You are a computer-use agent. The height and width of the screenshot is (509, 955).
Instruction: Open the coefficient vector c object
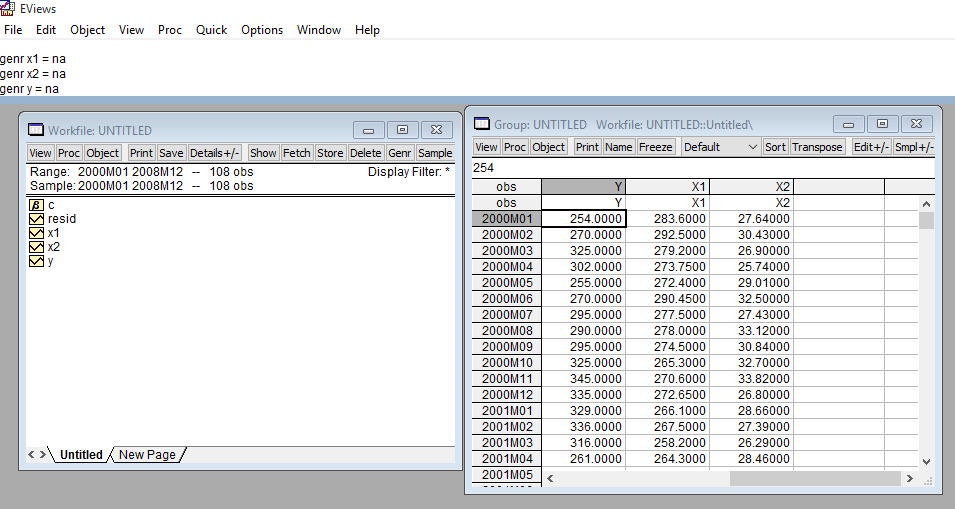38,205
